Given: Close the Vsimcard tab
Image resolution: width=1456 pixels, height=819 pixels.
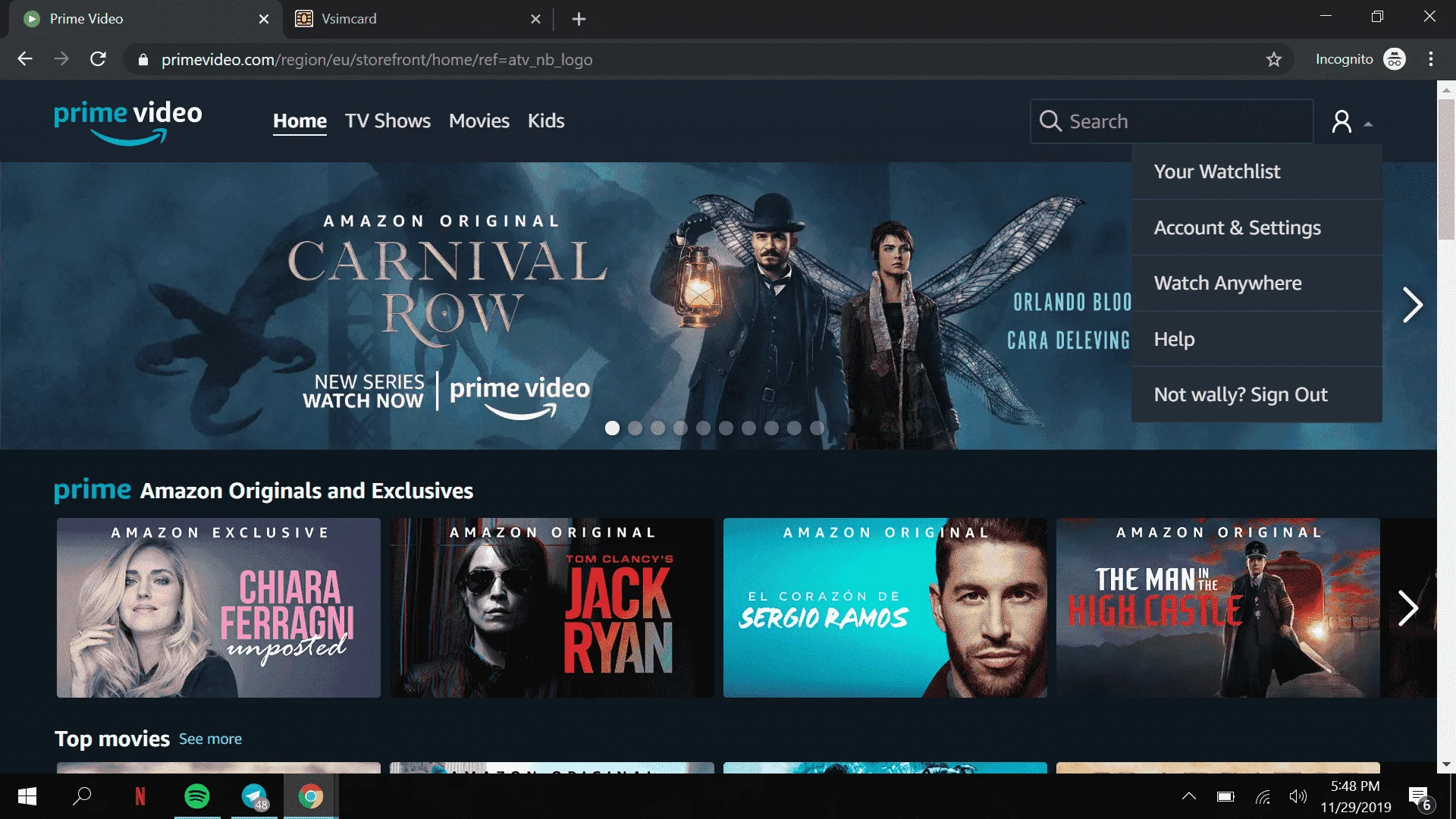Looking at the screenshot, I should (x=535, y=19).
